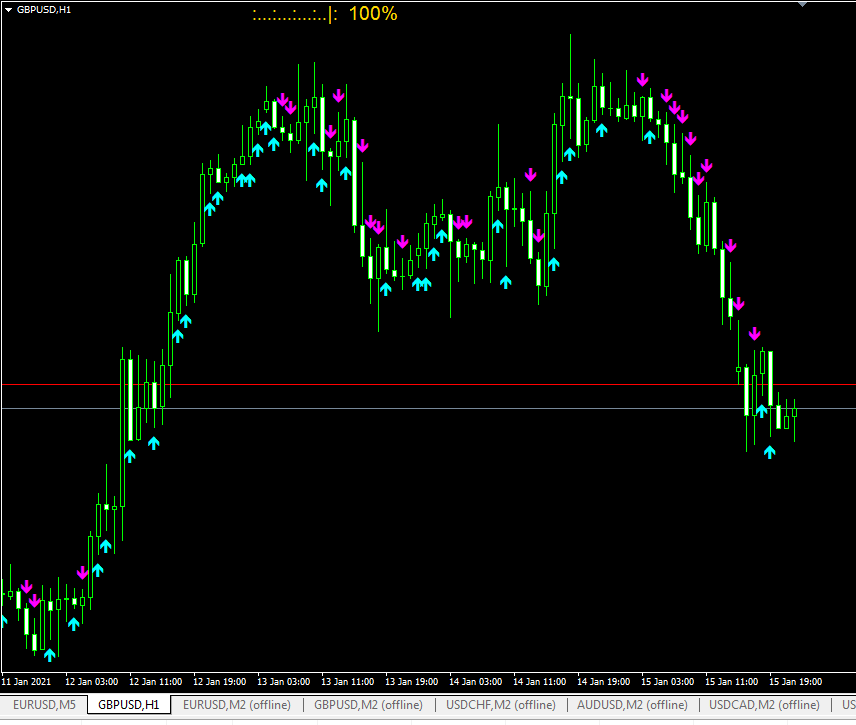Click the 14 Jan 11:00 time label
The image size is (856, 725).
click(x=539, y=682)
